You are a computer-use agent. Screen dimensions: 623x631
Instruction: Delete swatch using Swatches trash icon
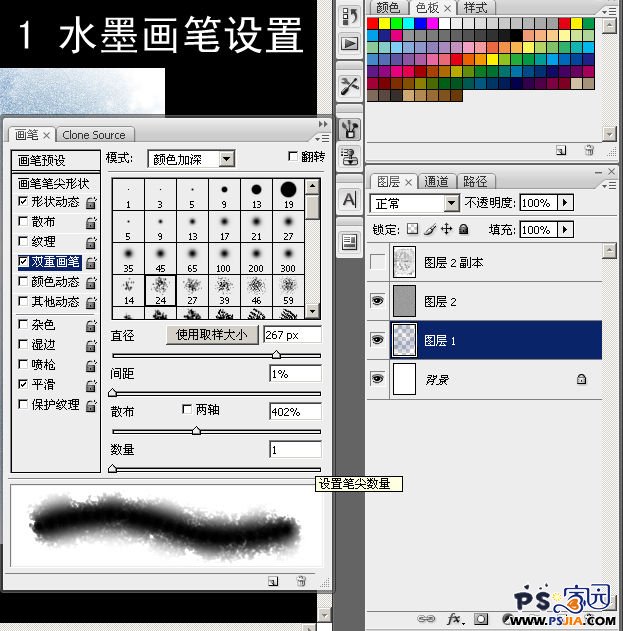[589, 150]
